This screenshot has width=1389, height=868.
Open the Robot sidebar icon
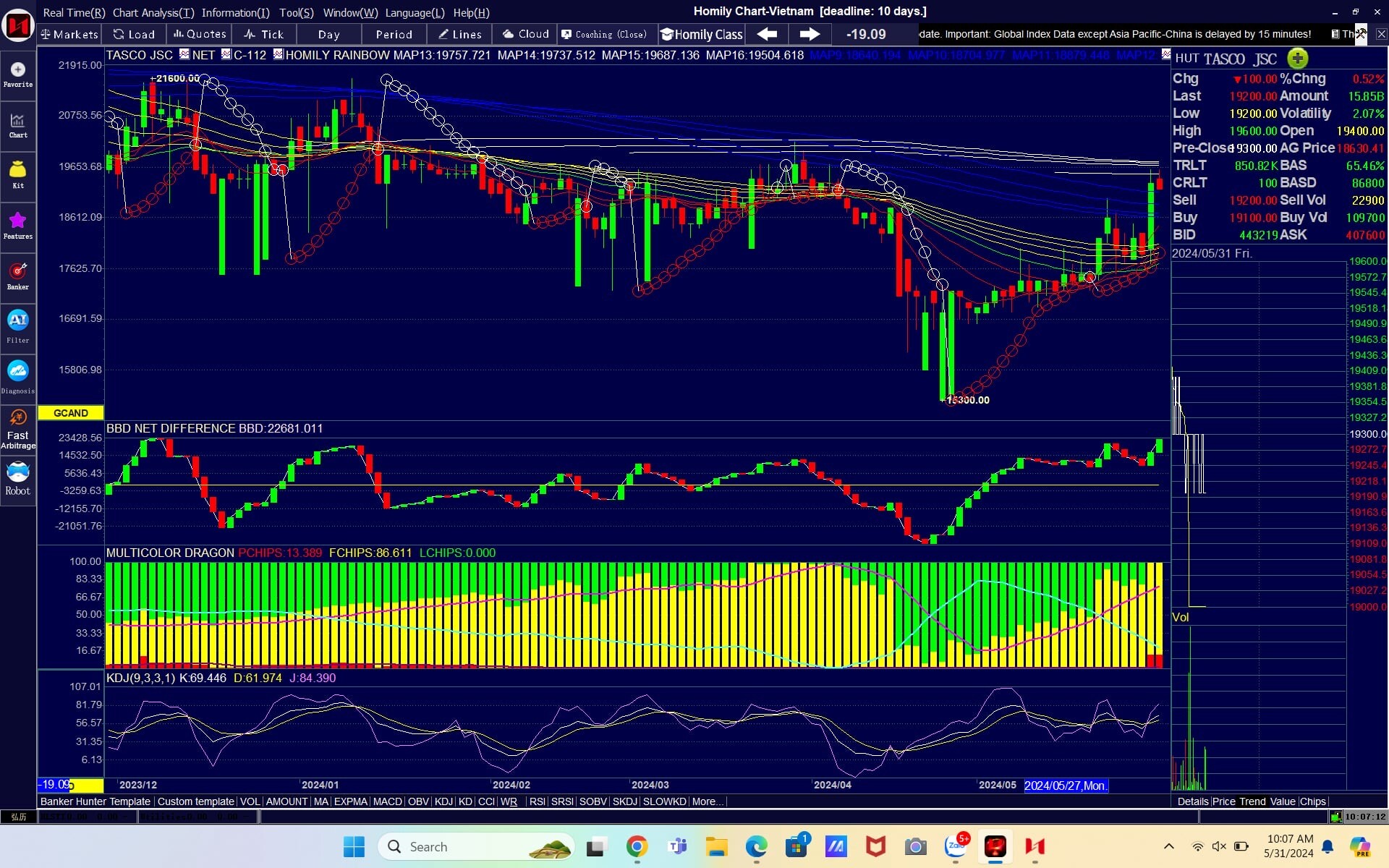[18, 480]
